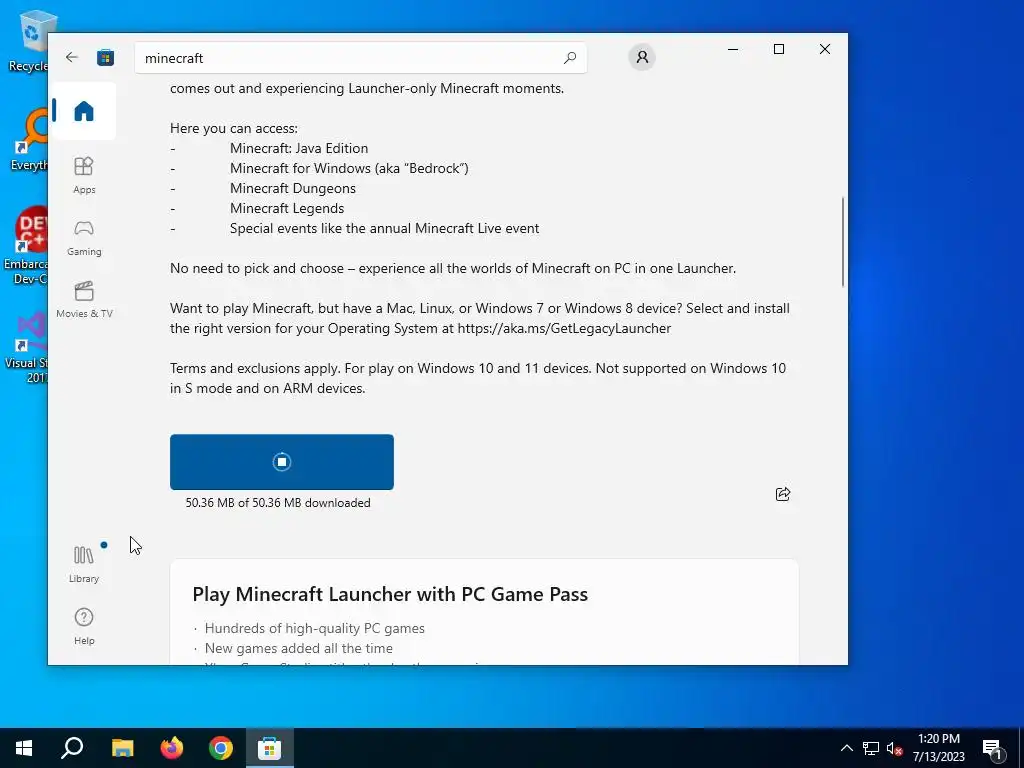The width and height of the screenshot is (1024, 768).
Task: Open the Help sidebar item
Action: 84,626
